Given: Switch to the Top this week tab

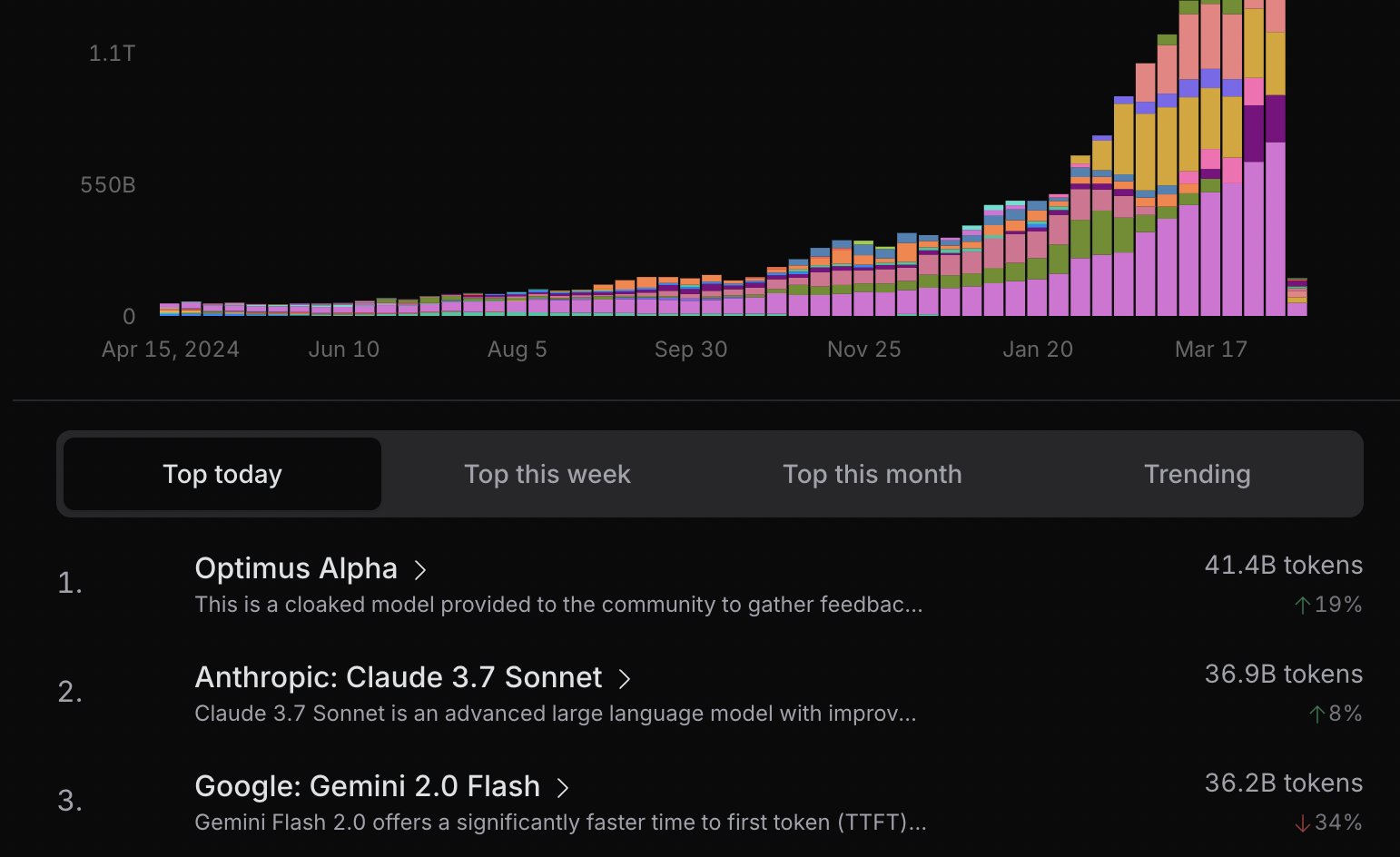Looking at the screenshot, I should pyautogui.click(x=547, y=474).
